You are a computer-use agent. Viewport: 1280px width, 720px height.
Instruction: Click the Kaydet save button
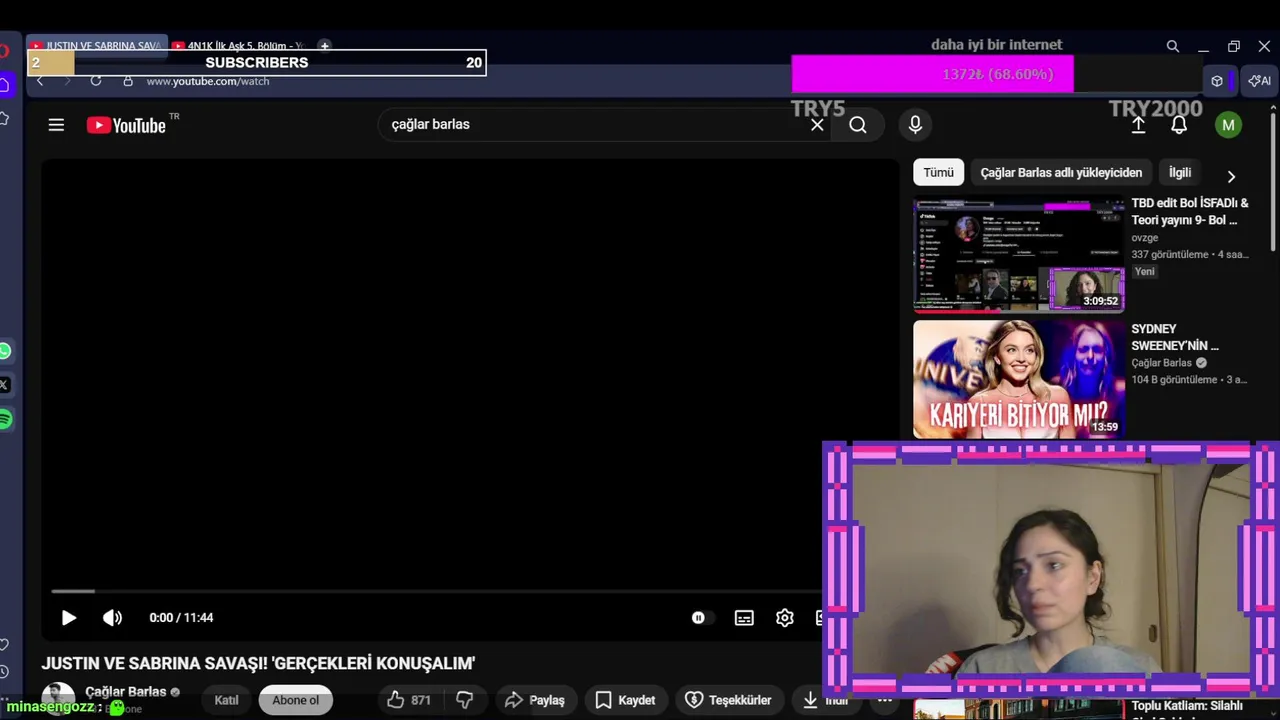click(x=625, y=700)
